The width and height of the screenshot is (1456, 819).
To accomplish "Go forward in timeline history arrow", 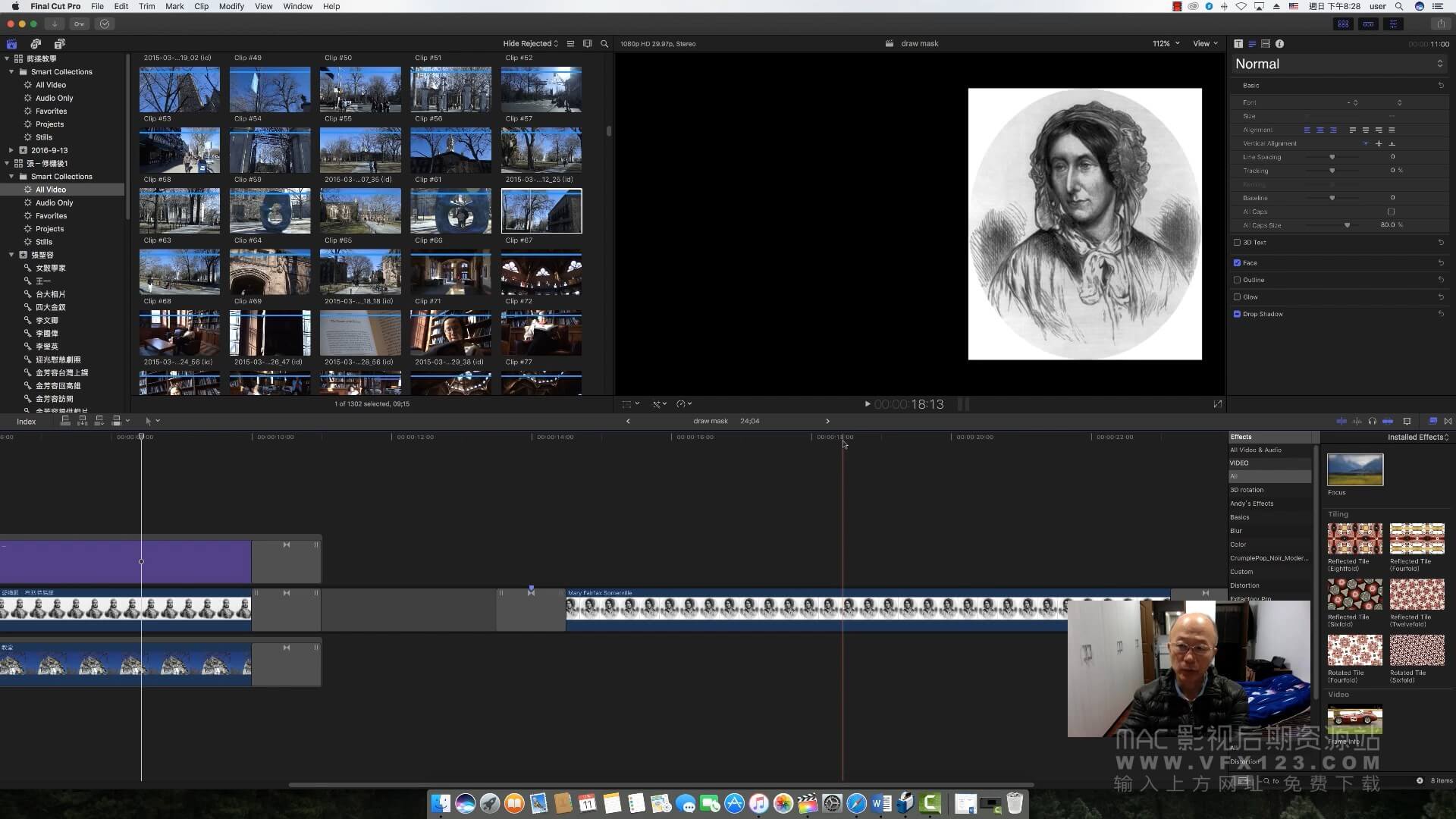I will pos(827,421).
